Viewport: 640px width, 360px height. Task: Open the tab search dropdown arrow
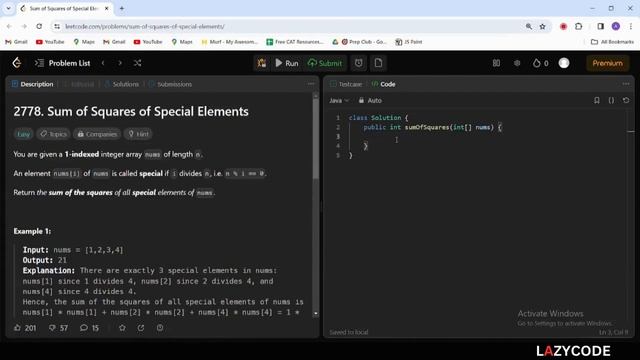tap(8, 8)
